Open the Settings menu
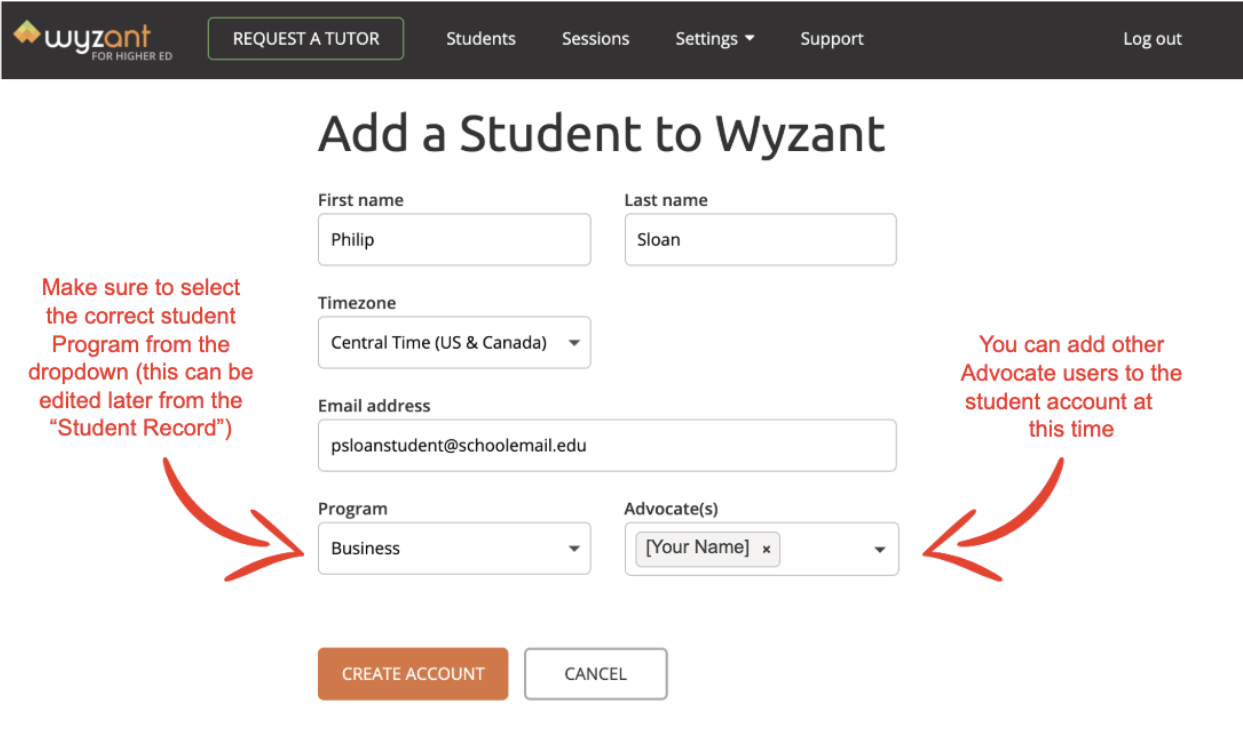Viewport: 1243px width, 735px height. [x=715, y=39]
